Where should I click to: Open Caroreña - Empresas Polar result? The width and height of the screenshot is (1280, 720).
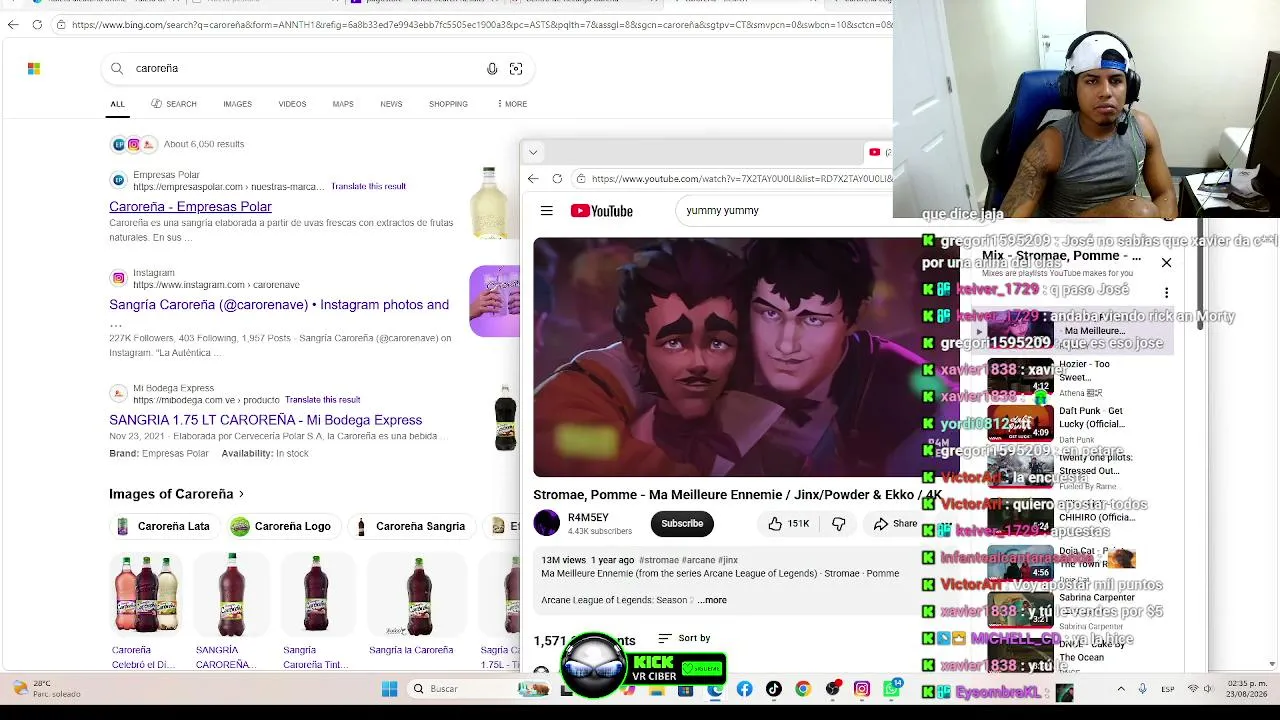[x=190, y=207]
